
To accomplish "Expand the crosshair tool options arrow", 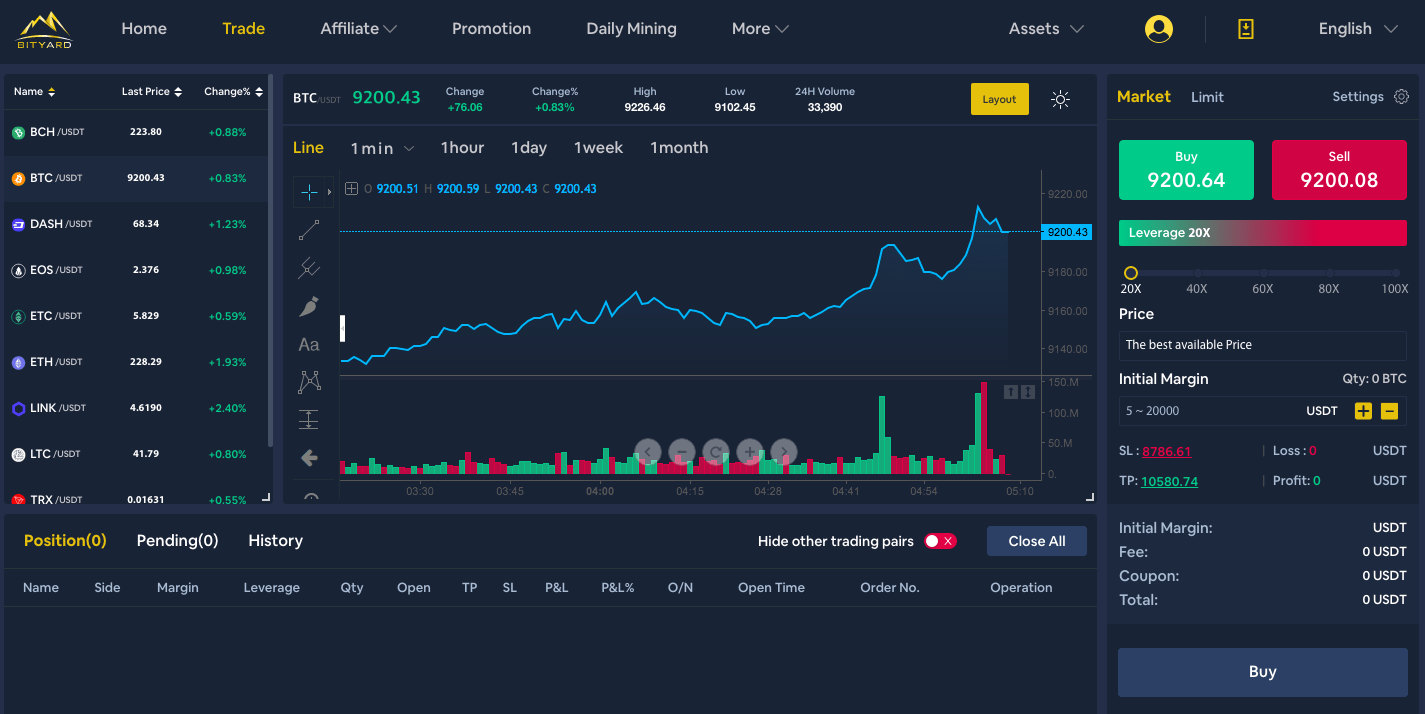I will [x=329, y=191].
